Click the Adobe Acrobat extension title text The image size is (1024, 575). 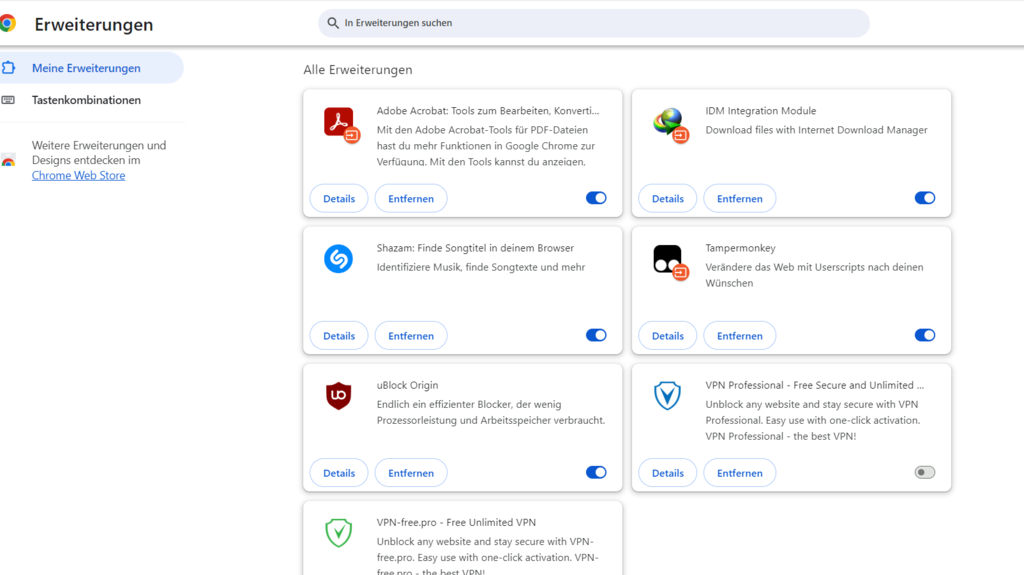[488, 111]
